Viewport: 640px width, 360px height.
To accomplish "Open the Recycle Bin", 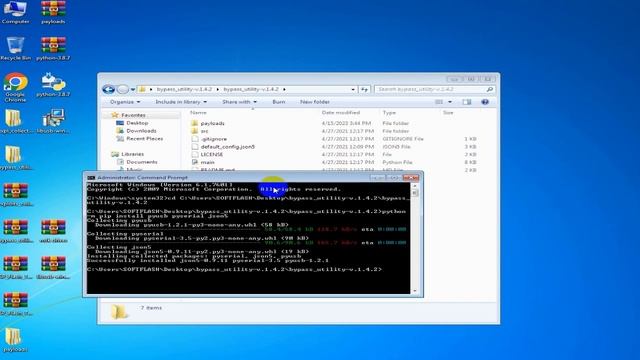I will (x=16, y=48).
